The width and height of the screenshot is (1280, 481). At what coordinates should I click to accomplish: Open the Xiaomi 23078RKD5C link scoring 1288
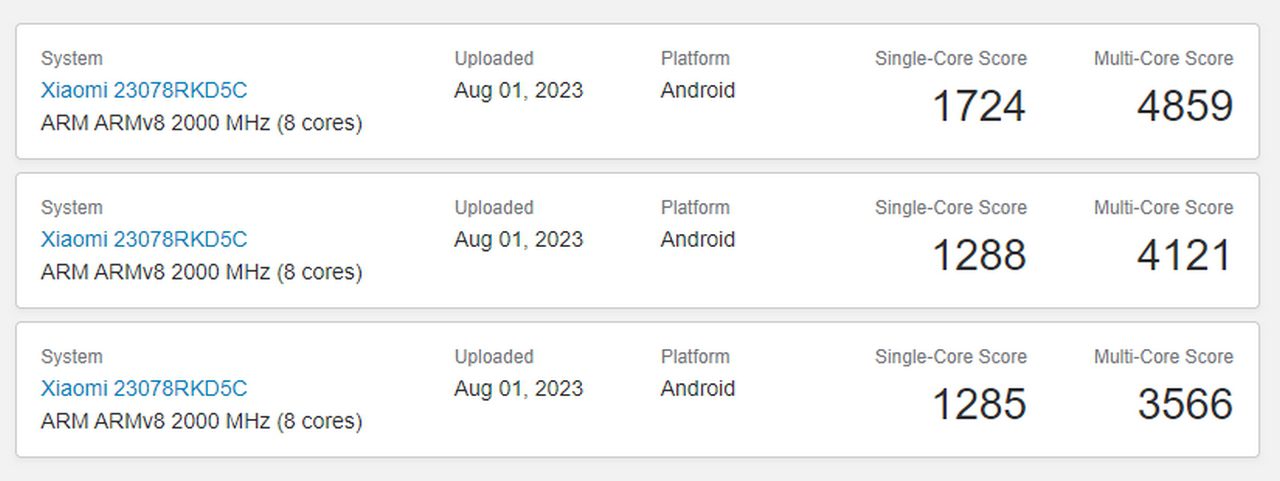[x=143, y=239]
